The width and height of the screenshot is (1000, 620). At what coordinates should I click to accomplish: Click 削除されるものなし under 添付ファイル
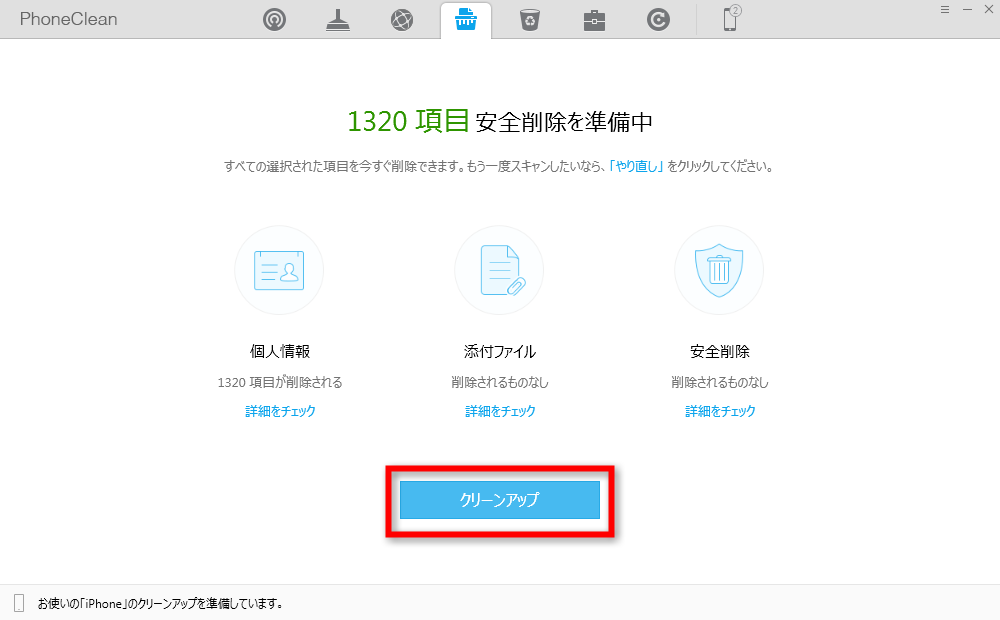(500, 382)
